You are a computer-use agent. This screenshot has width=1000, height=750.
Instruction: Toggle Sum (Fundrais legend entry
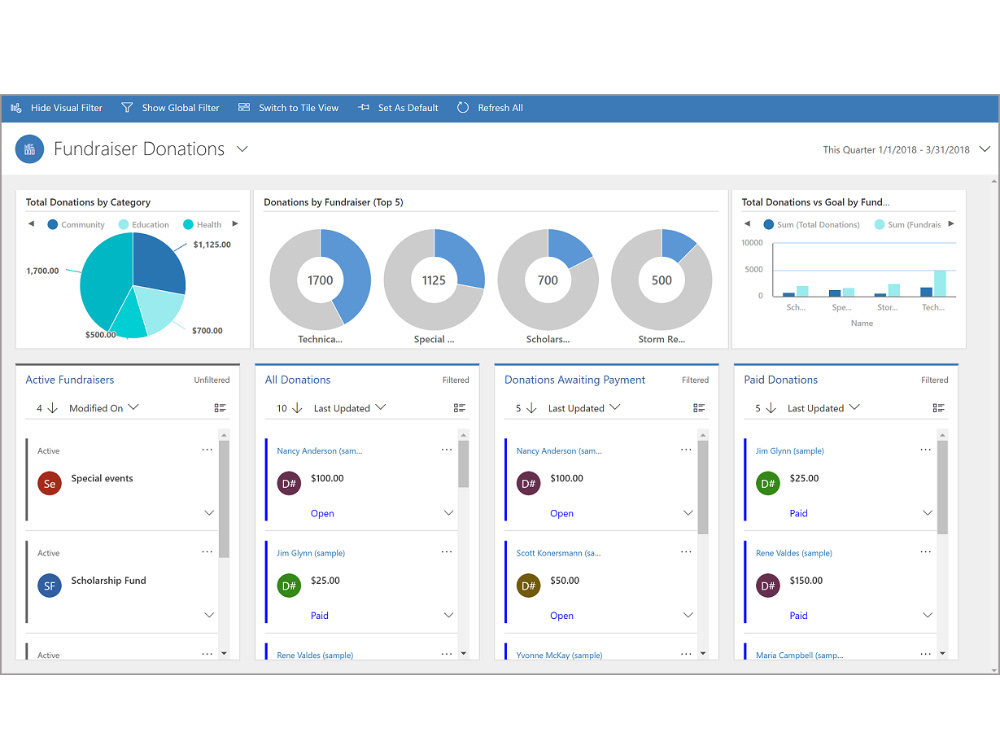pyautogui.click(x=908, y=224)
